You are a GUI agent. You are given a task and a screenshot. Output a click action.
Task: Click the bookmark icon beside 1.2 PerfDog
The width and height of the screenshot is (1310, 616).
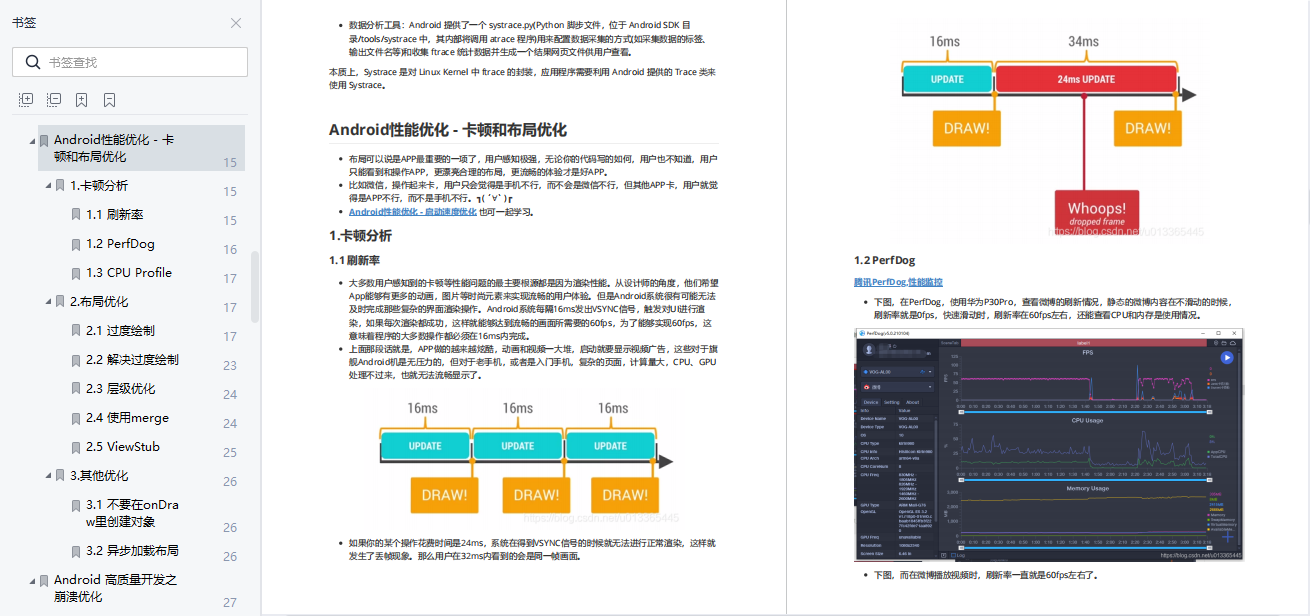pyautogui.click(x=76, y=244)
